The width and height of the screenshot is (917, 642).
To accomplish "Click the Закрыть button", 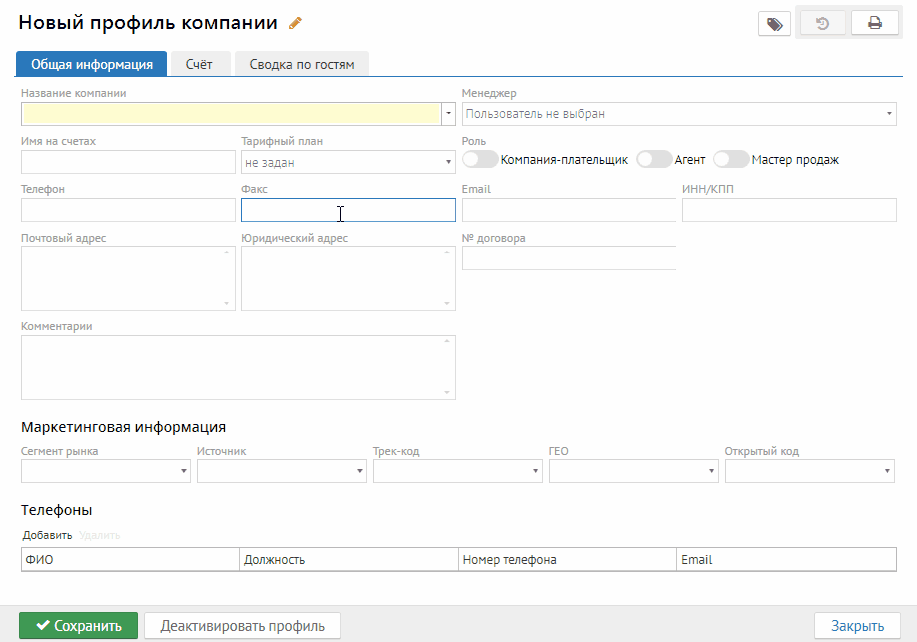I will click(858, 626).
